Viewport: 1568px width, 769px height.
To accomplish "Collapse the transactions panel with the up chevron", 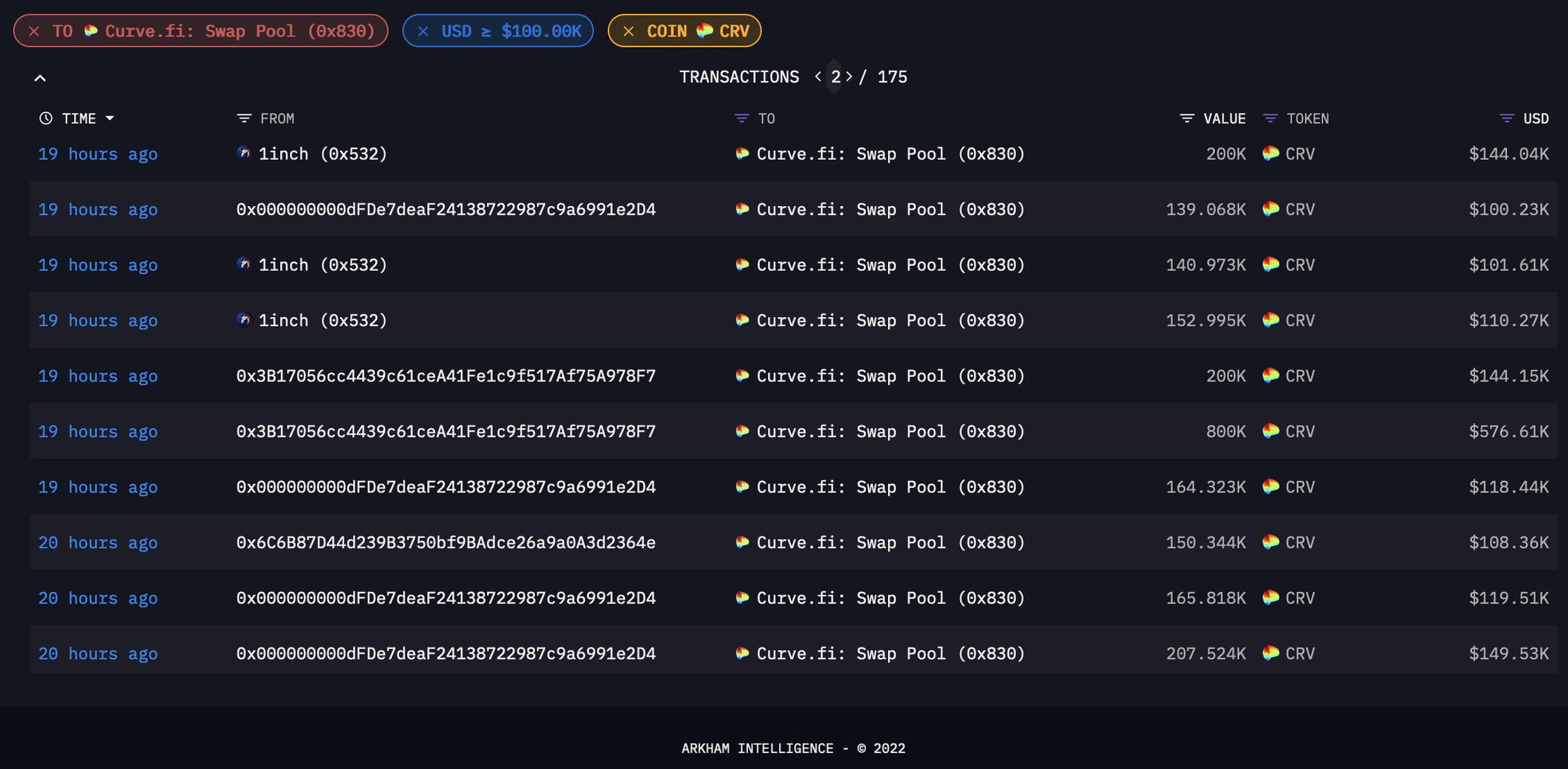I will pos(41,77).
